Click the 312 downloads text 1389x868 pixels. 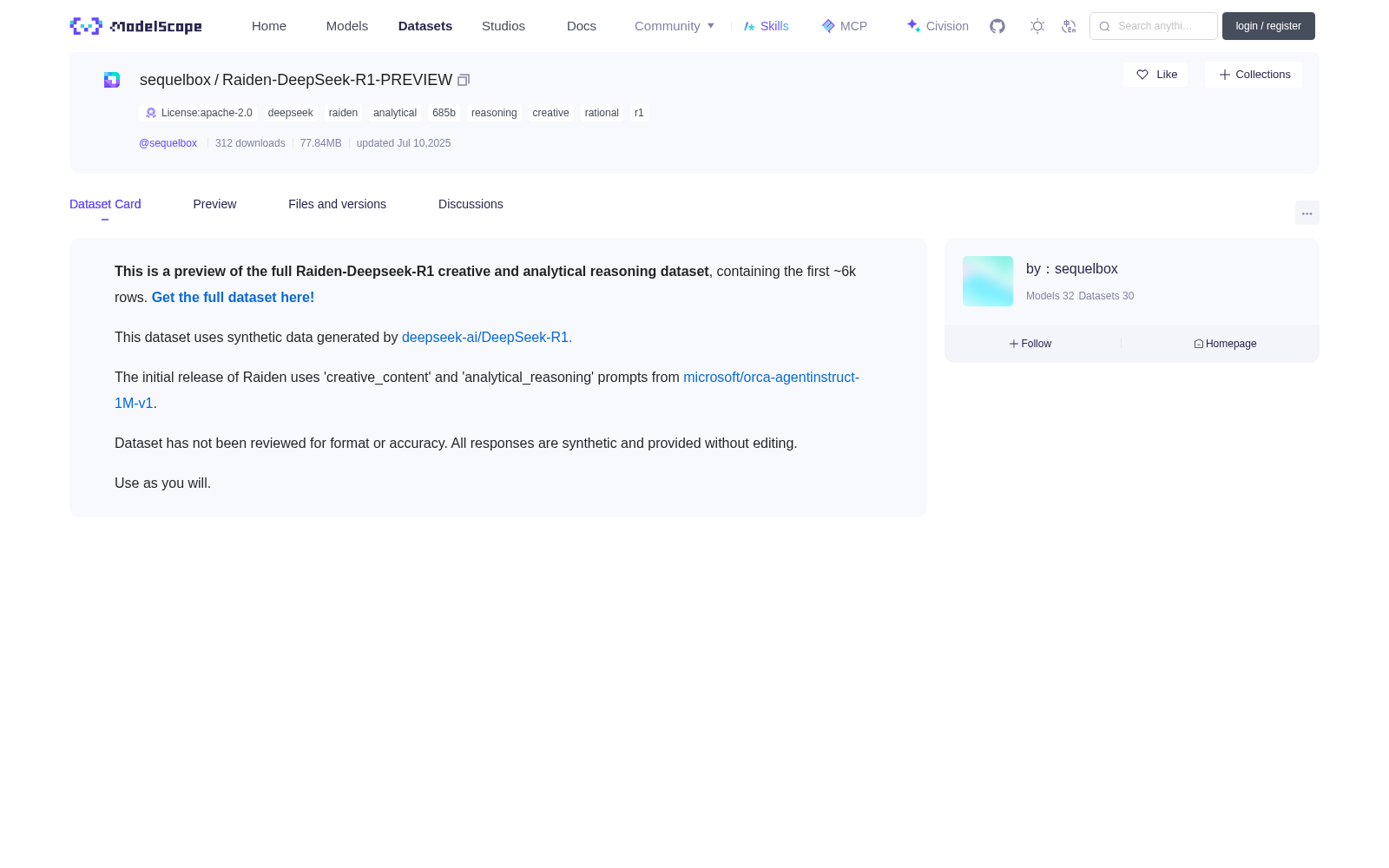pyautogui.click(x=250, y=143)
